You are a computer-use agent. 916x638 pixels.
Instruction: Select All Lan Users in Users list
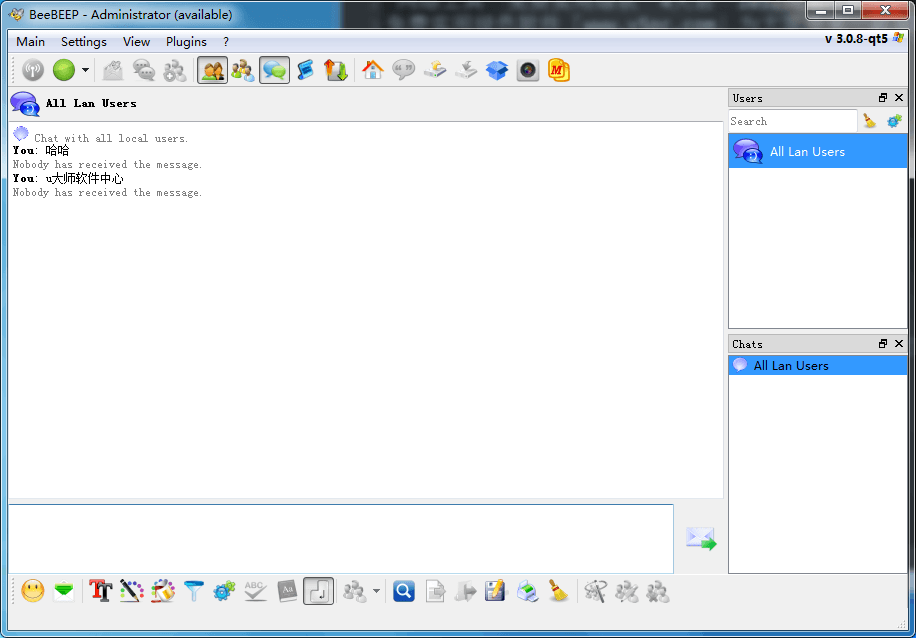click(x=818, y=151)
